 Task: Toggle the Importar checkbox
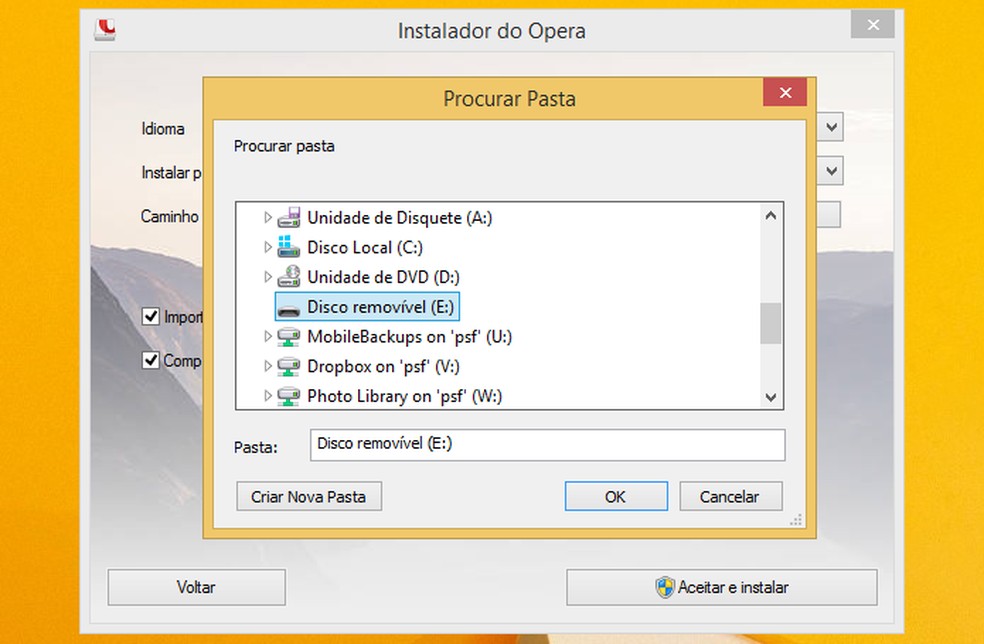(x=150, y=316)
